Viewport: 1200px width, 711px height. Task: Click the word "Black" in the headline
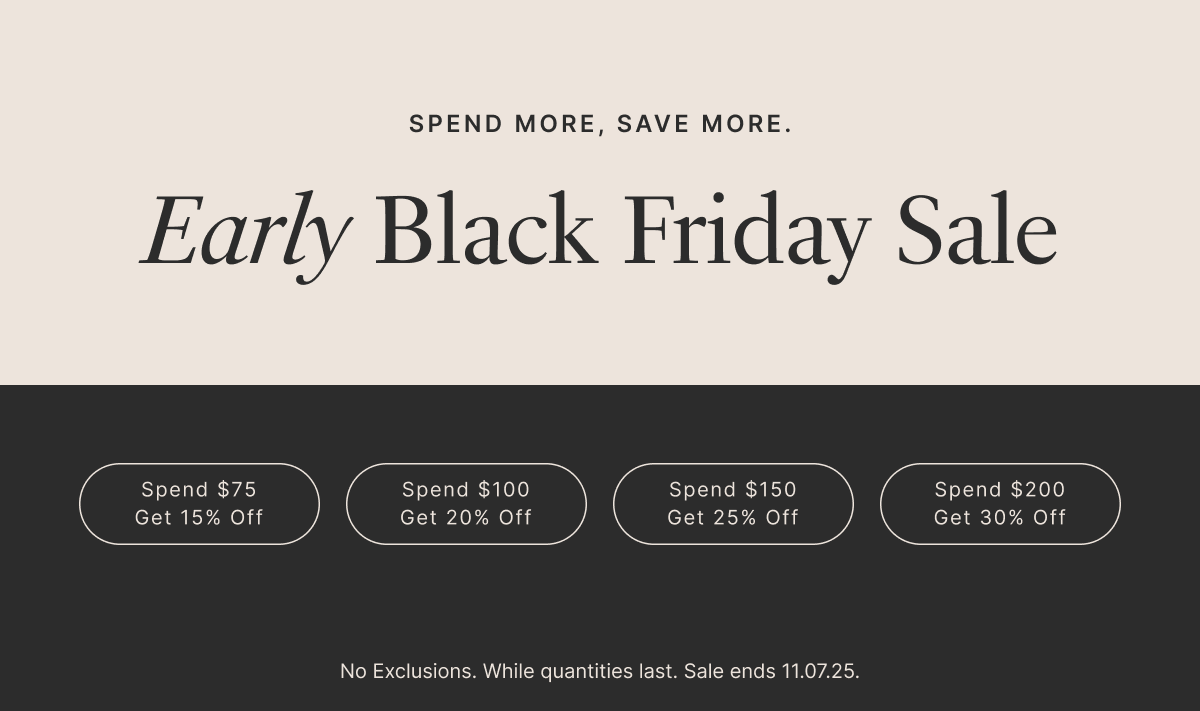coord(485,232)
